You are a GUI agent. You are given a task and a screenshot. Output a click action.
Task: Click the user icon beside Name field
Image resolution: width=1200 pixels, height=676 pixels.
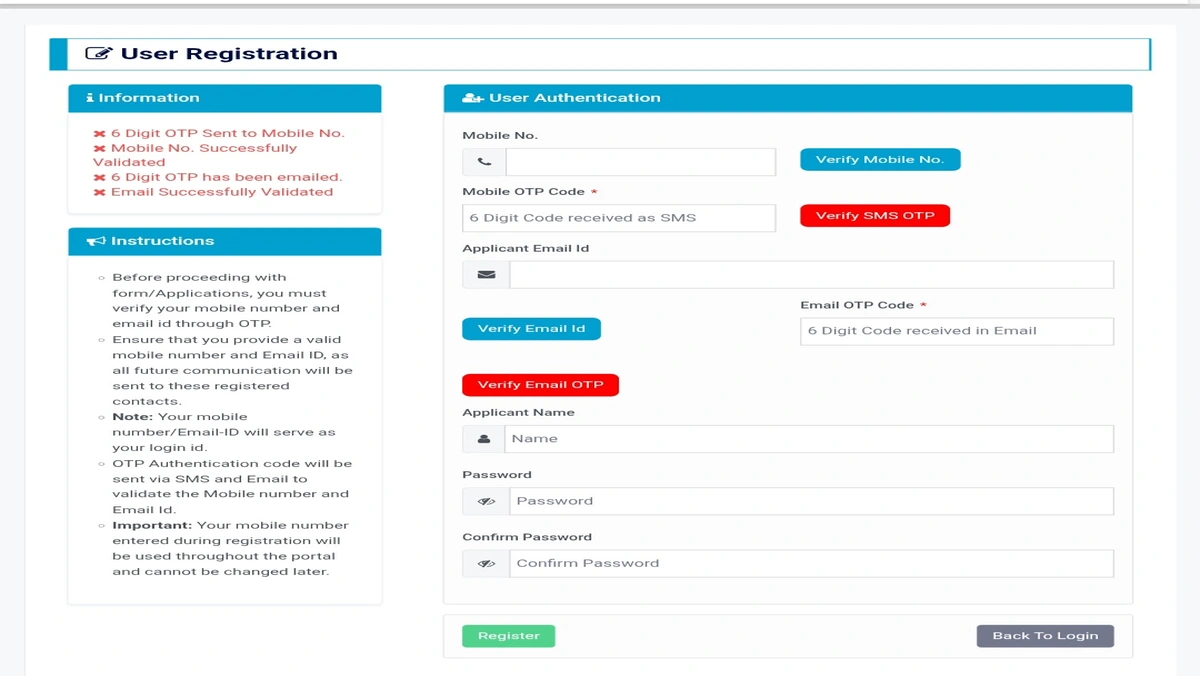484,439
